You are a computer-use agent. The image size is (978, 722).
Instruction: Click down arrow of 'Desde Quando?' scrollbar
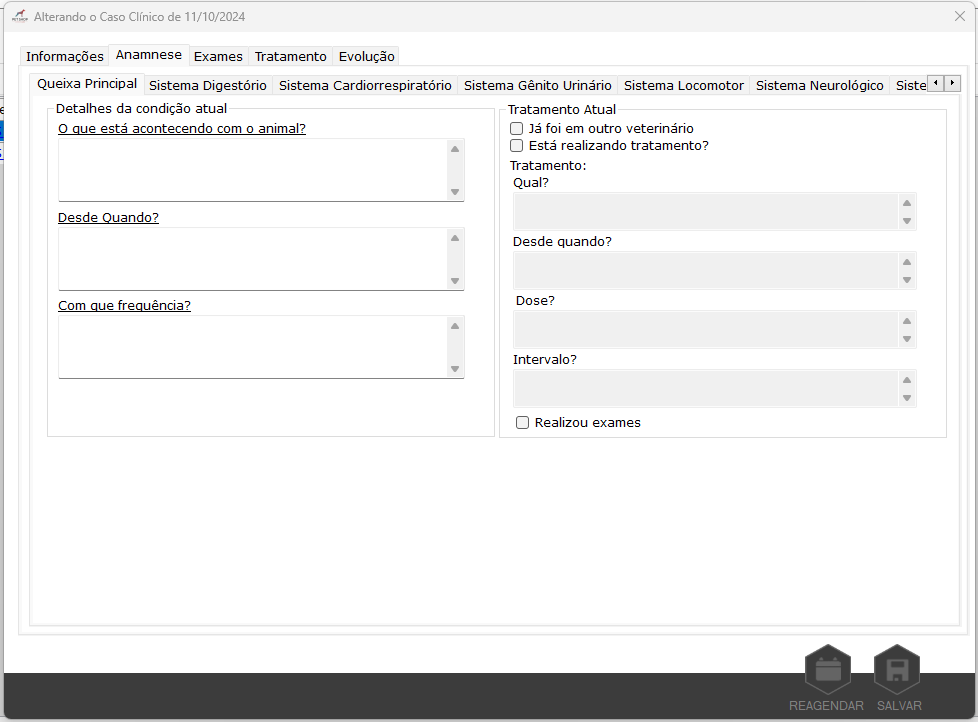tap(455, 281)
